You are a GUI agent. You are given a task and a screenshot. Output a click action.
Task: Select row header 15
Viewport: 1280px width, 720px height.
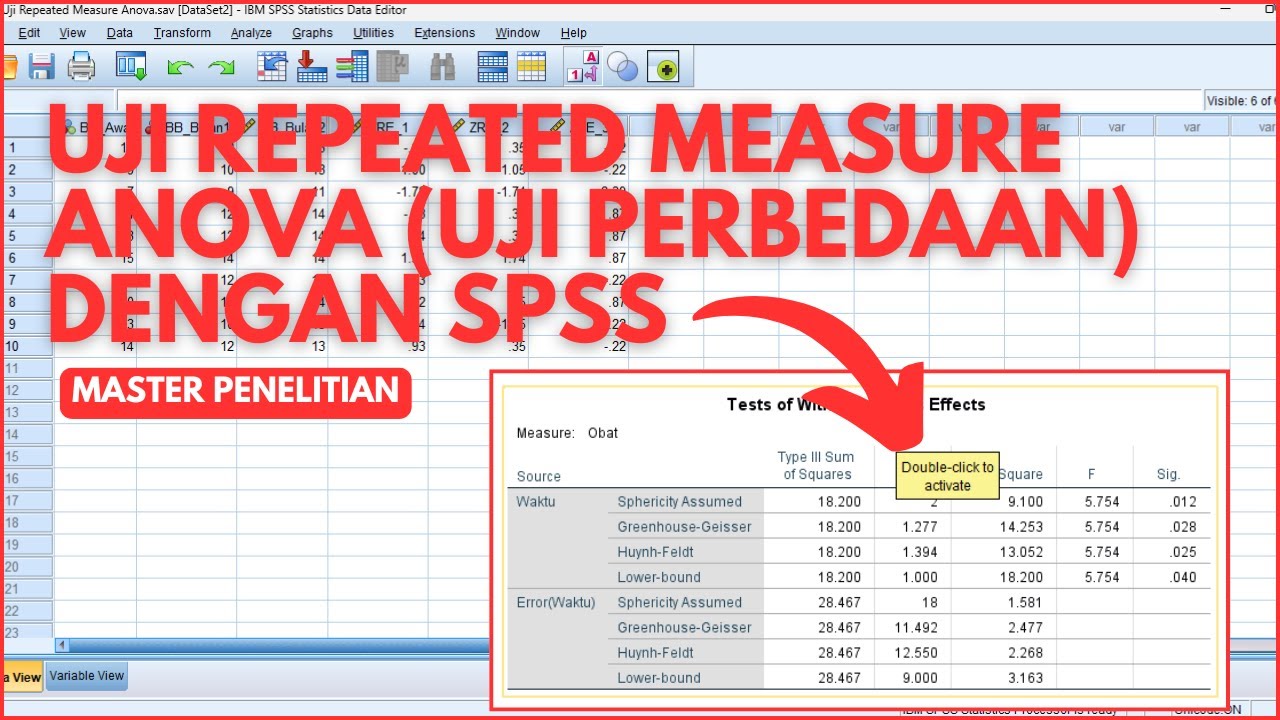[27, 456]
